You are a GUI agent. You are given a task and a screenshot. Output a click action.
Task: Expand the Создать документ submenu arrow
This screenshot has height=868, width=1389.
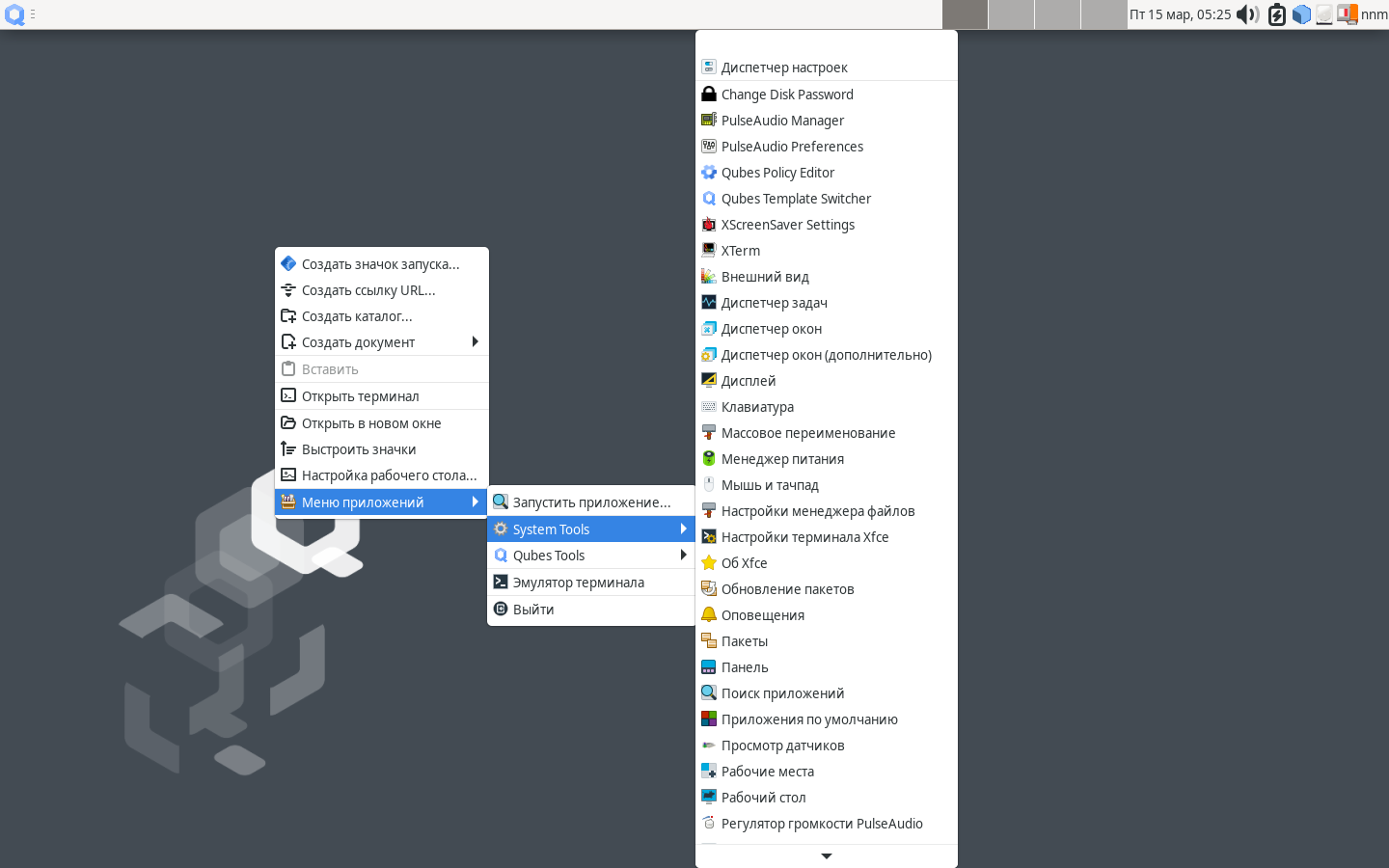(475, 341)
